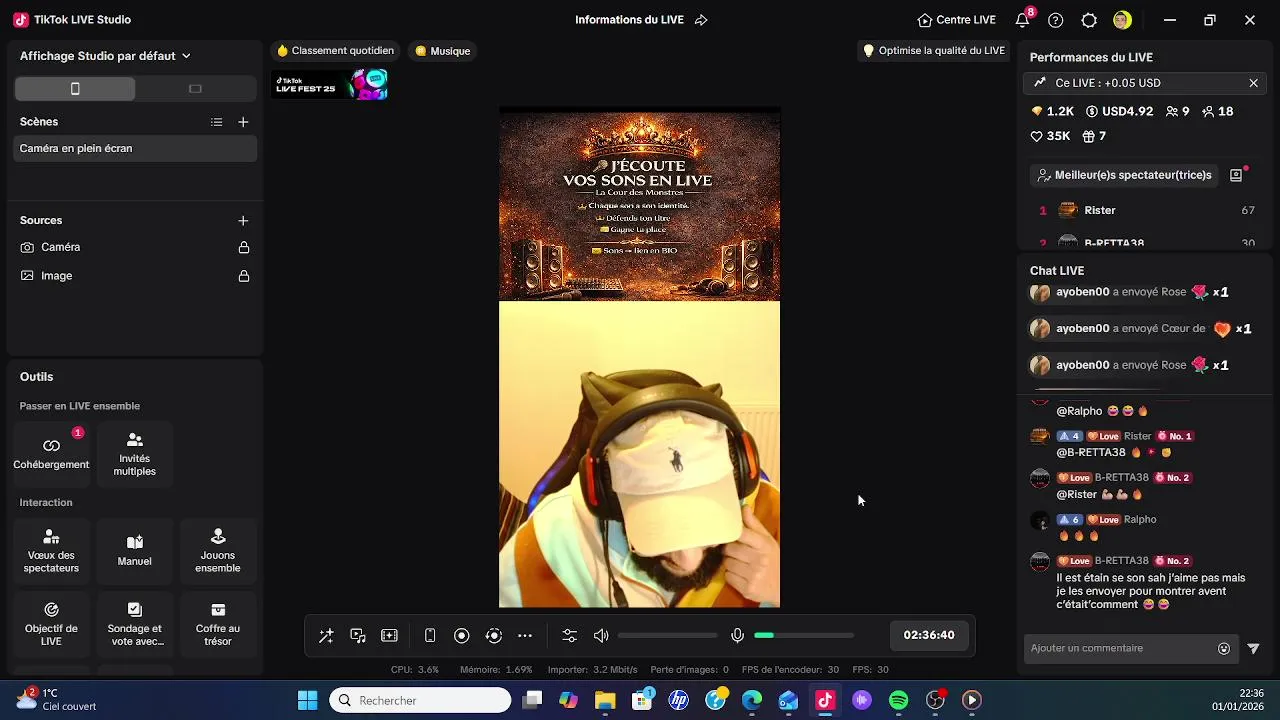Image resolution: width=1280 pixels, height=720 pixels.
Task: Start recording with the record button
Action: (x=461, y=636)
